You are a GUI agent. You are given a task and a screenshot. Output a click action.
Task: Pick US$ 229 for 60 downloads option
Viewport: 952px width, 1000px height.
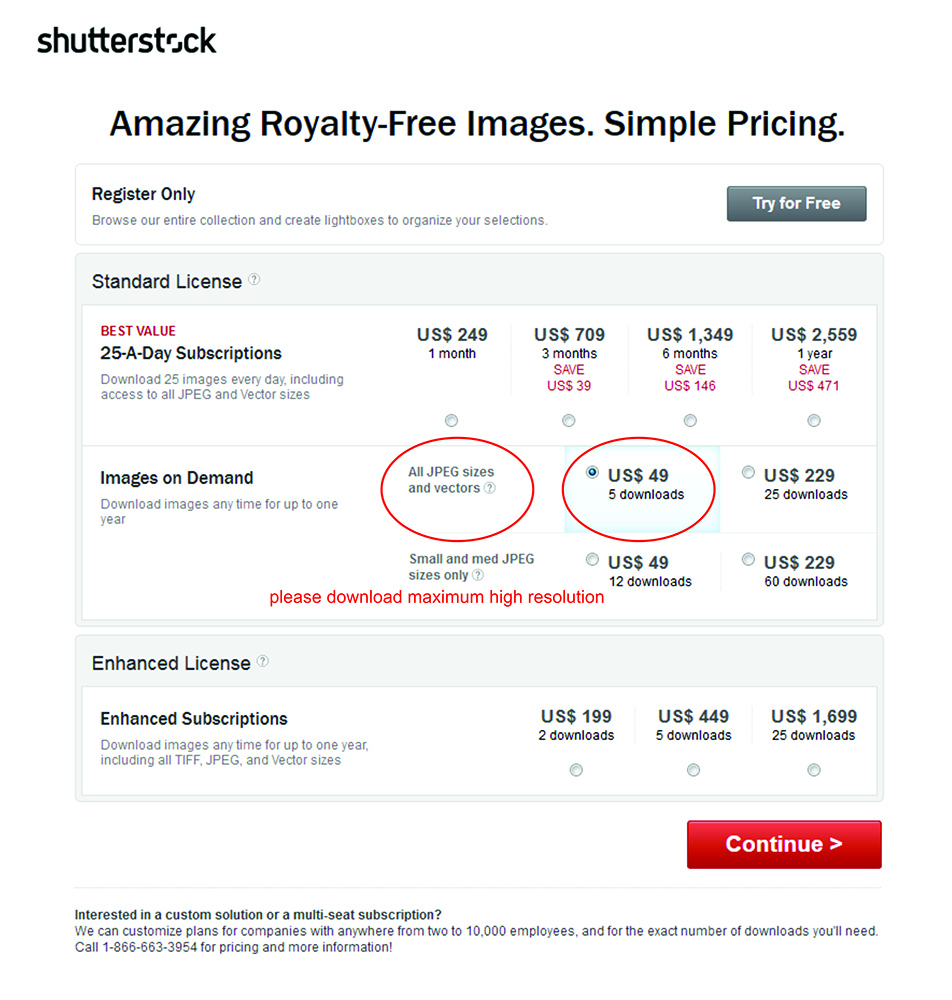[748, 559]
